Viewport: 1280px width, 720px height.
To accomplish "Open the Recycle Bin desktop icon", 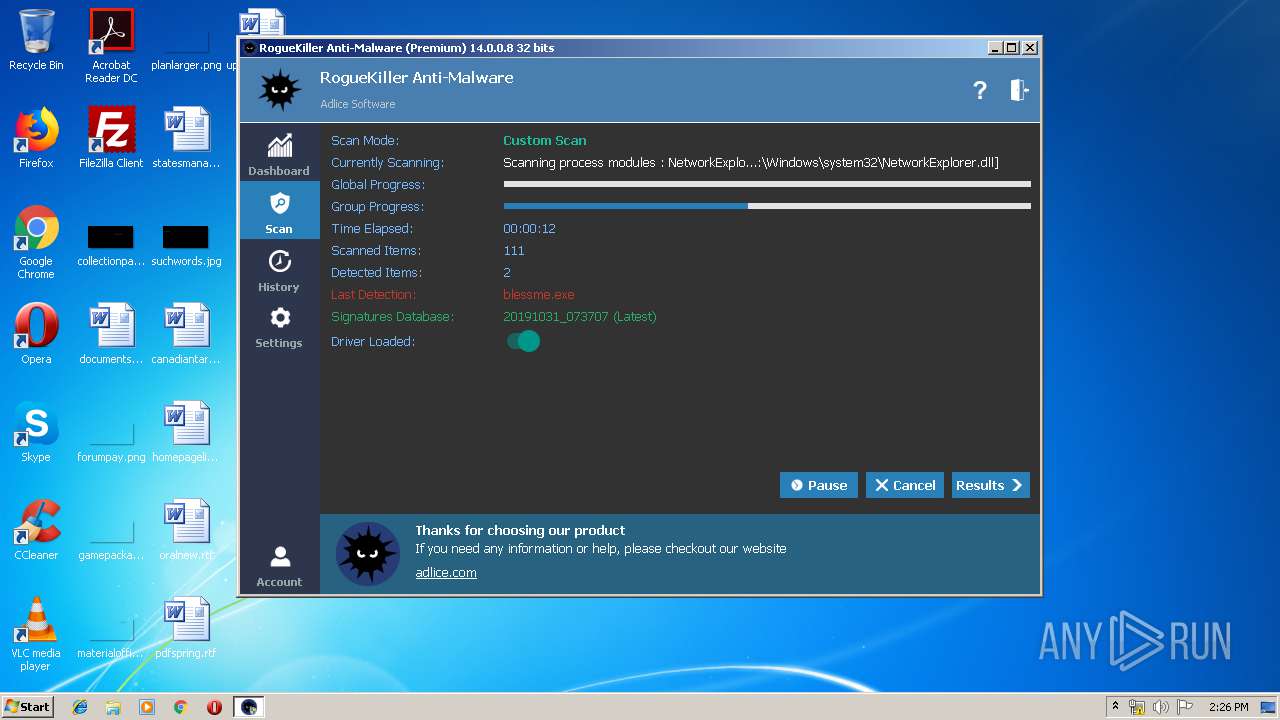I will coord(36,40).
